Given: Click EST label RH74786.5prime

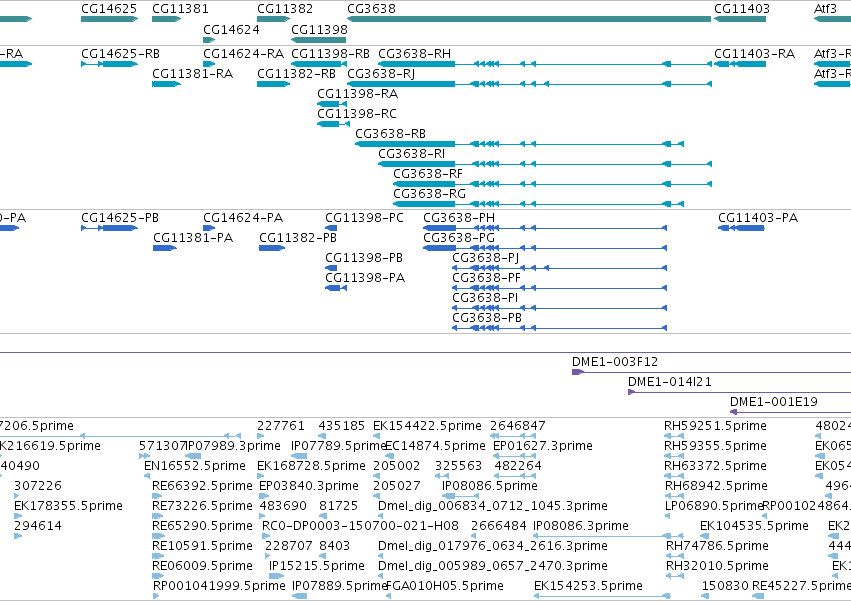Looking at the screenshot, I should tap(717, 546).
